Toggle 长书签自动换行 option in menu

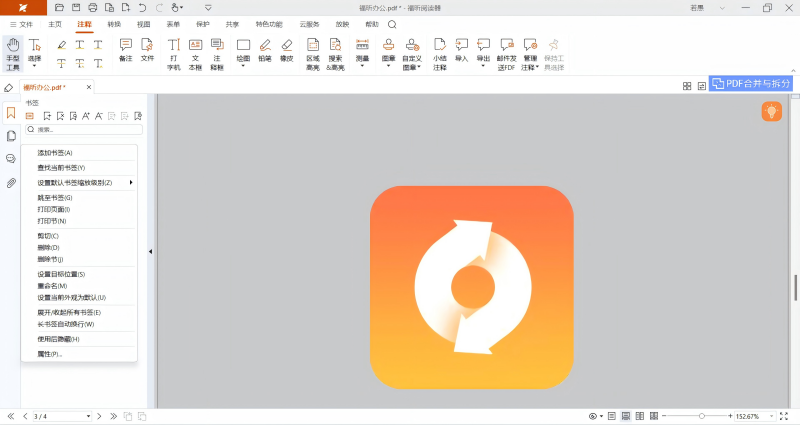point(66,324)
